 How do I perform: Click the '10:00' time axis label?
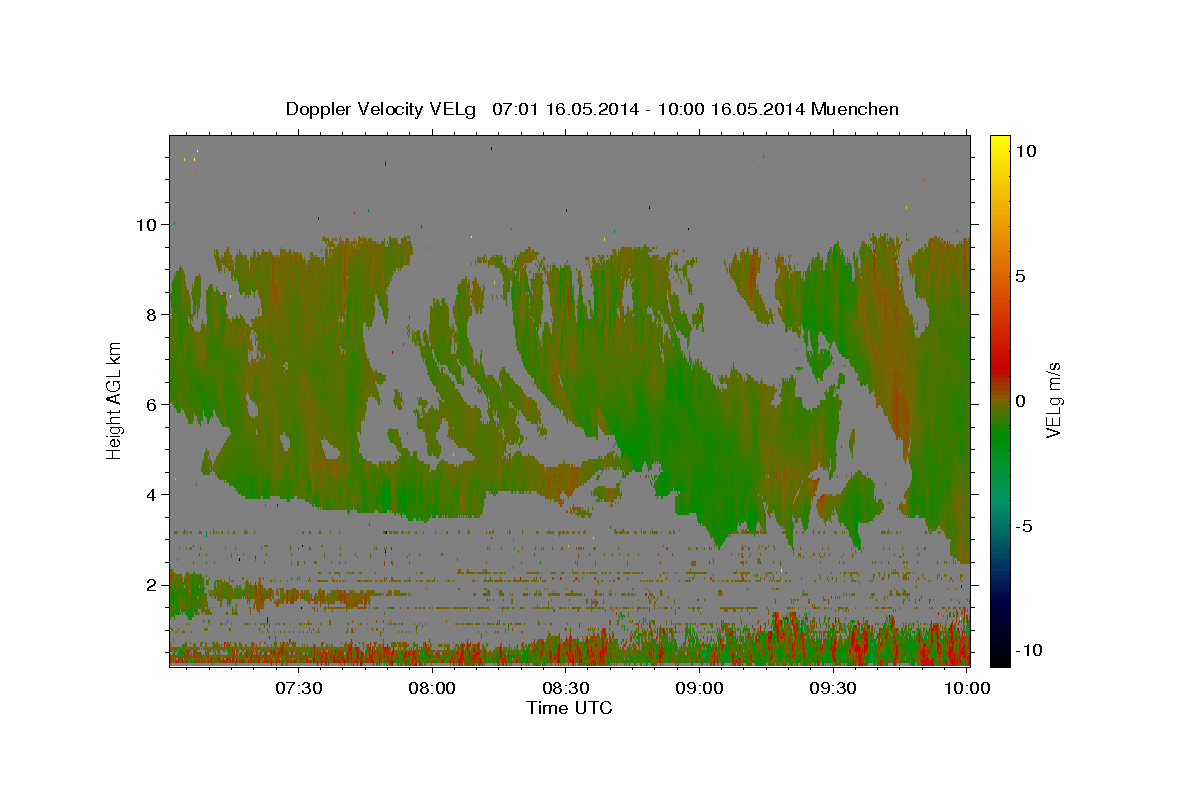[967, 688]
